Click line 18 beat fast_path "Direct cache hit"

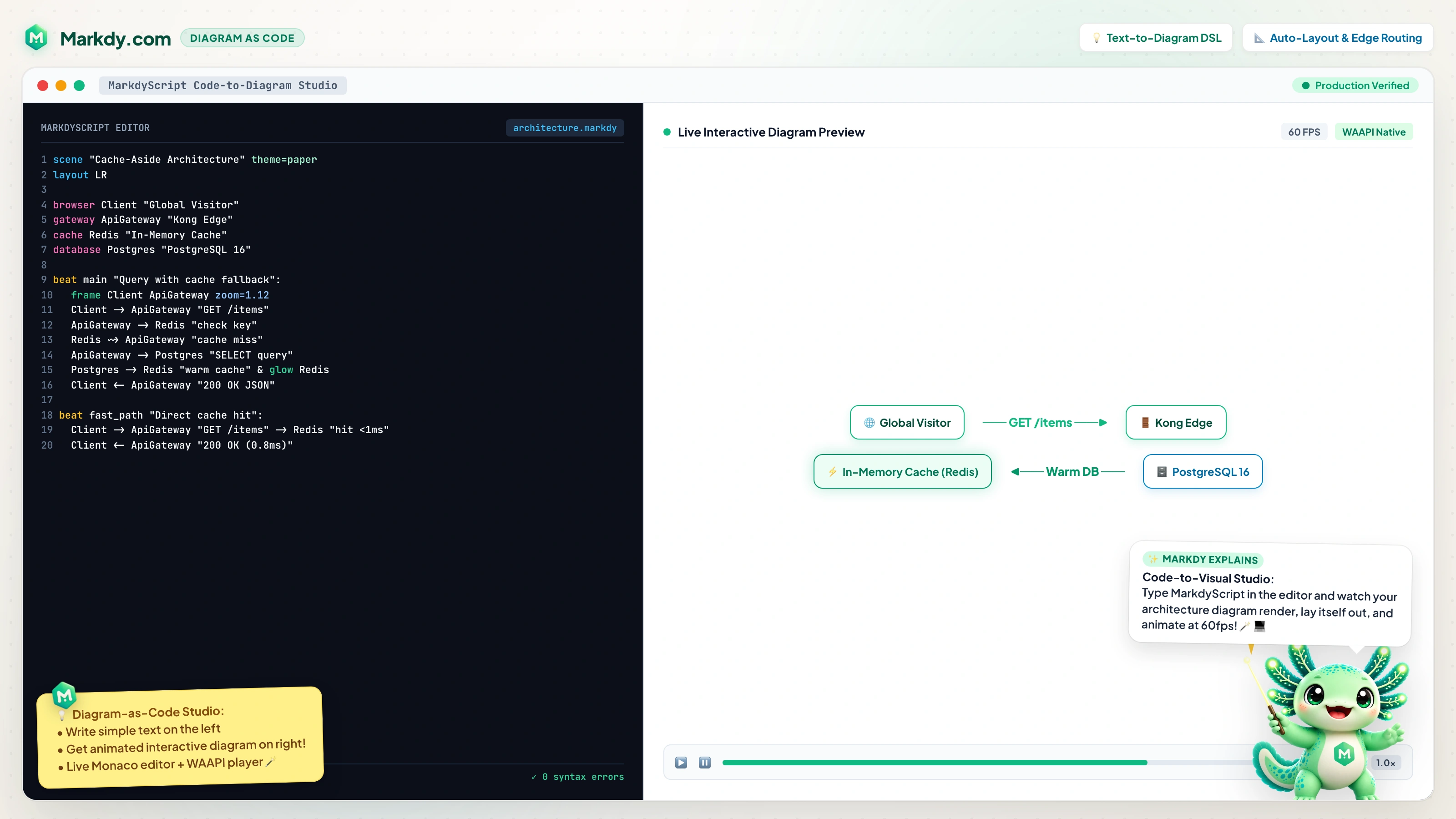tap(161, 415)
